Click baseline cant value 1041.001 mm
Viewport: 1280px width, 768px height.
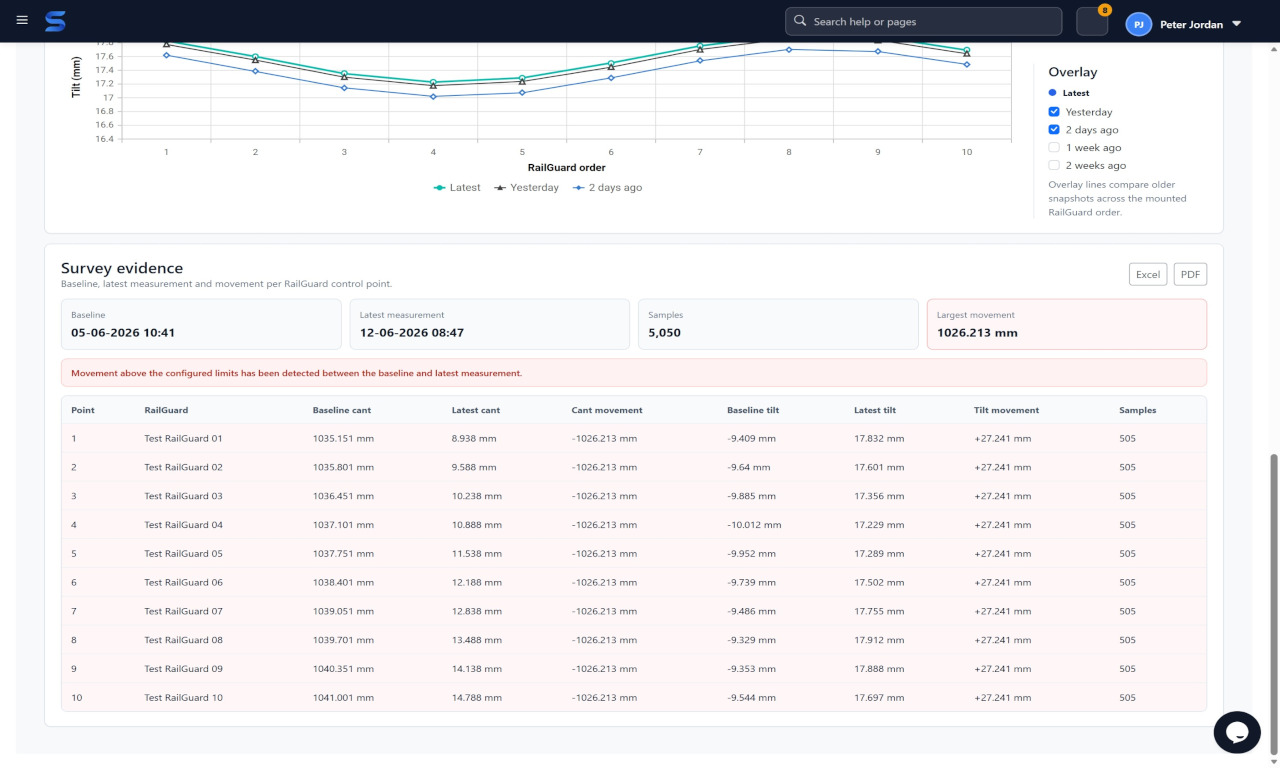coord(343,698)
